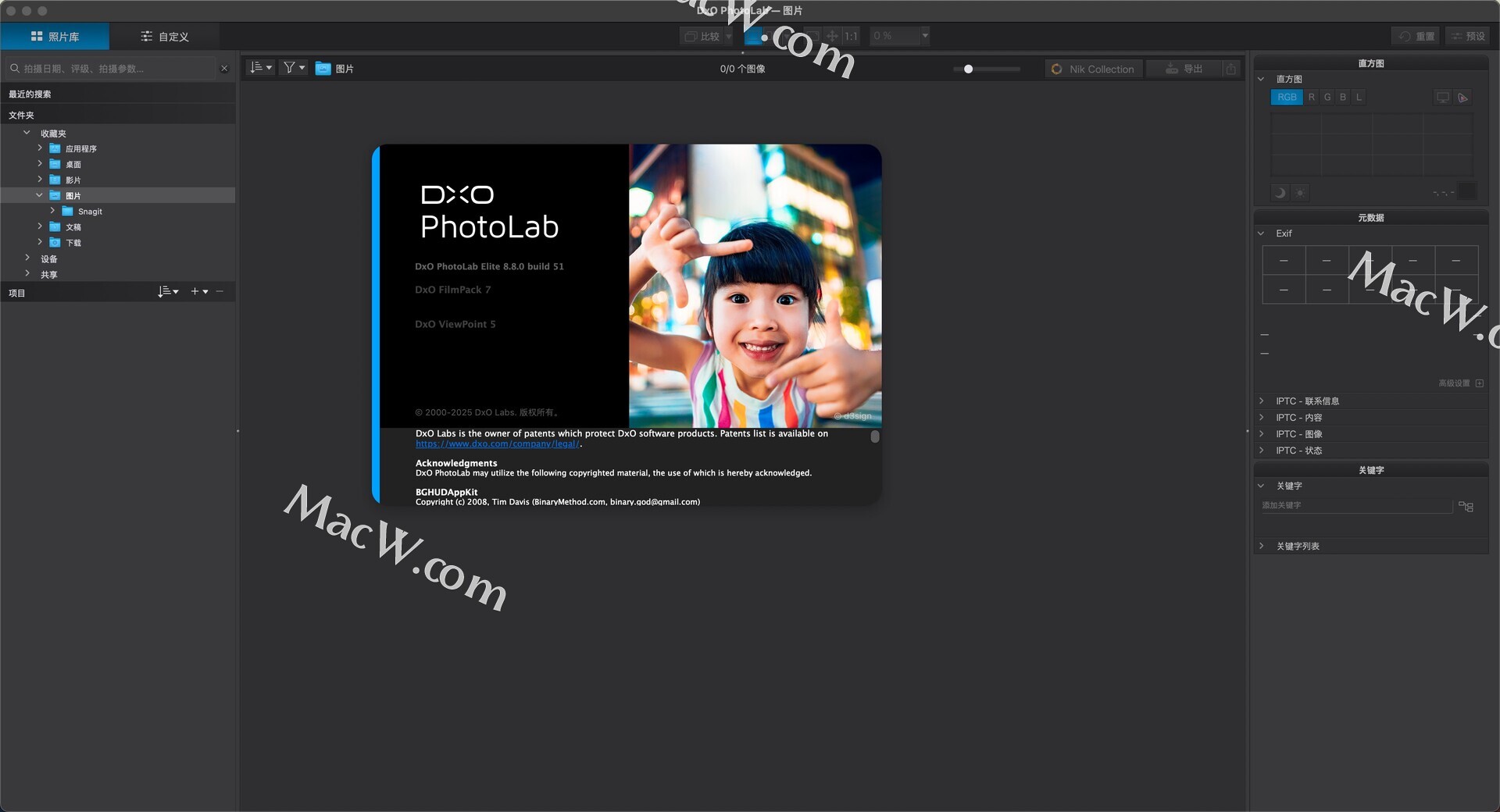The width and height of the screenshot is (1500, 812).
Task: Click the 添加关键字 input field
Action: 1356,505
